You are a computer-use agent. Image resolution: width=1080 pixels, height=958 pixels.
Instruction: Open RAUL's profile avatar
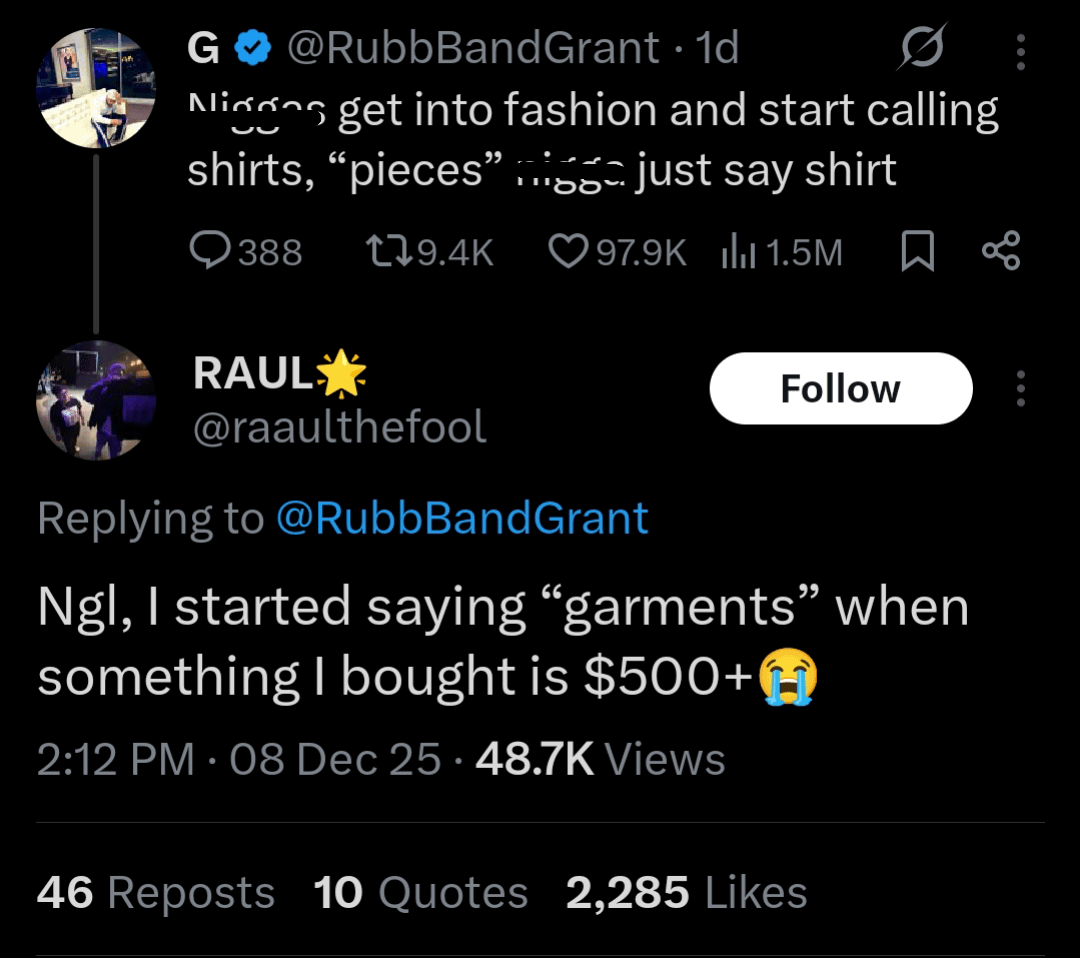[x=96, y=400]
